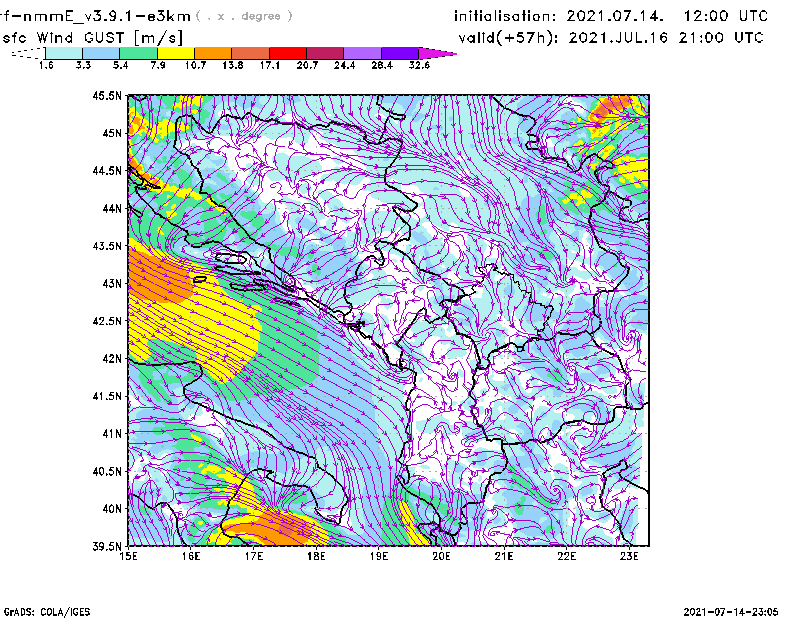
Task: Click the longitude label "15E"
Action: [x=128, y=556]
